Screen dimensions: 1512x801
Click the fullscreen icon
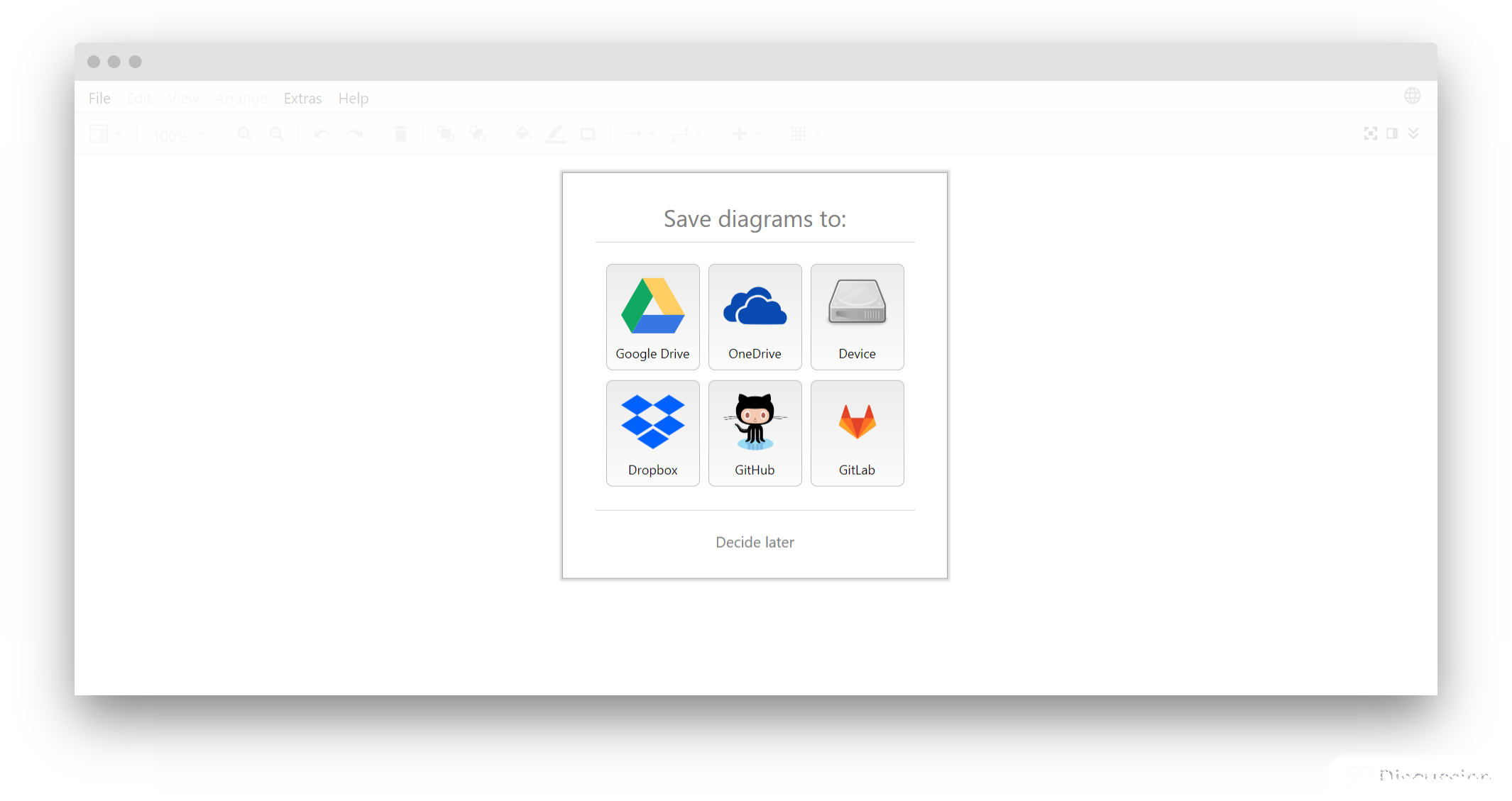[x=1371, y=133]
